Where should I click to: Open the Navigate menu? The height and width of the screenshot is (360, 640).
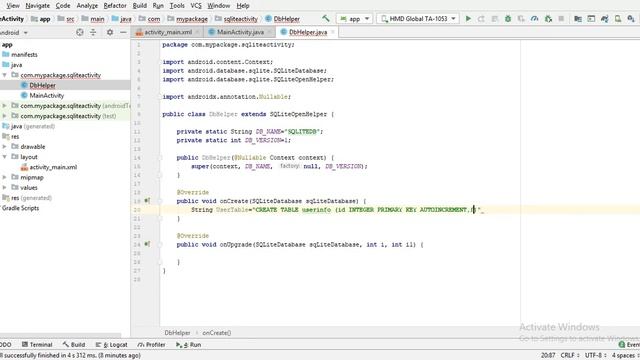(x=38, y=6)
